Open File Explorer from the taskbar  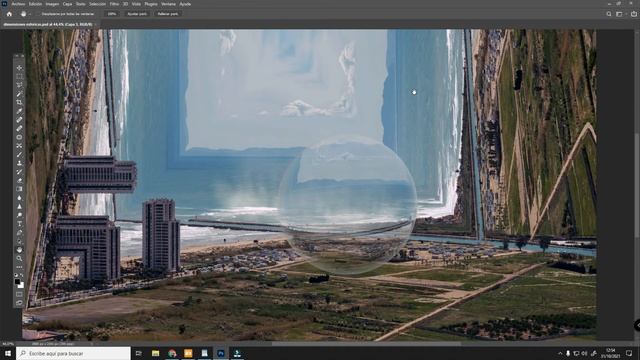click(x=156, y=353)
